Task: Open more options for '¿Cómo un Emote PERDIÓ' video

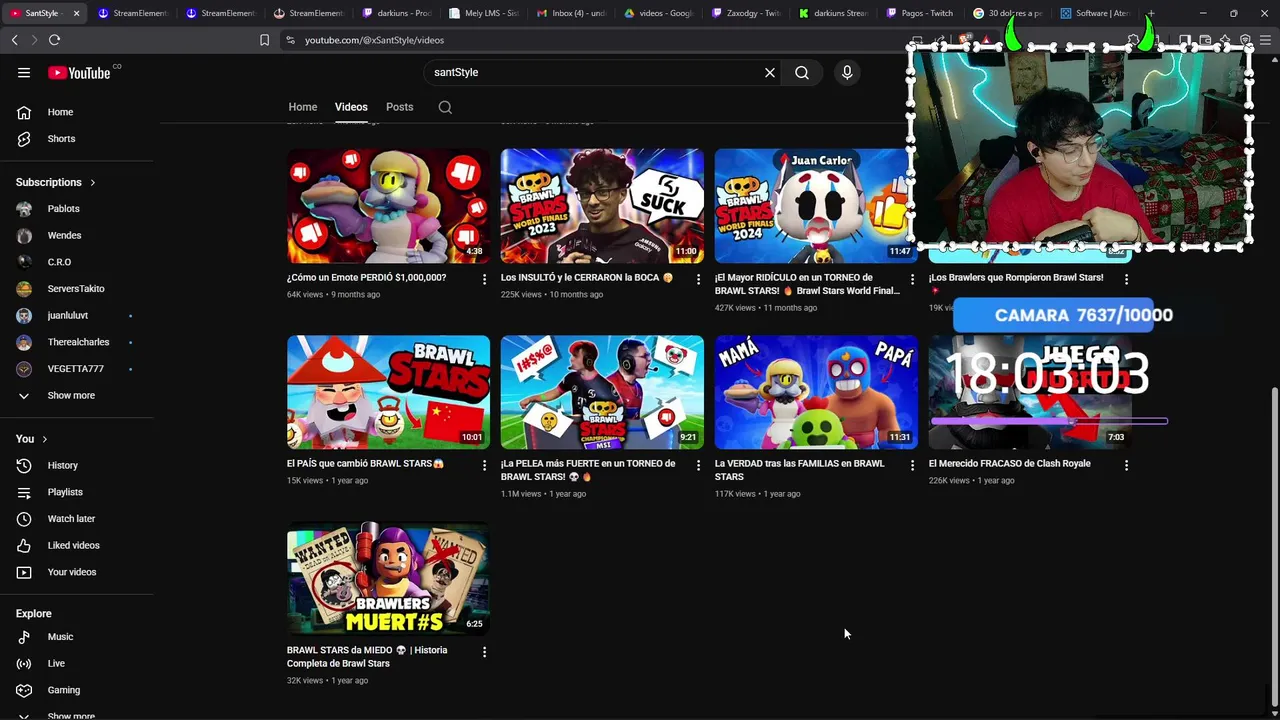Action: (x=485, y=279)
